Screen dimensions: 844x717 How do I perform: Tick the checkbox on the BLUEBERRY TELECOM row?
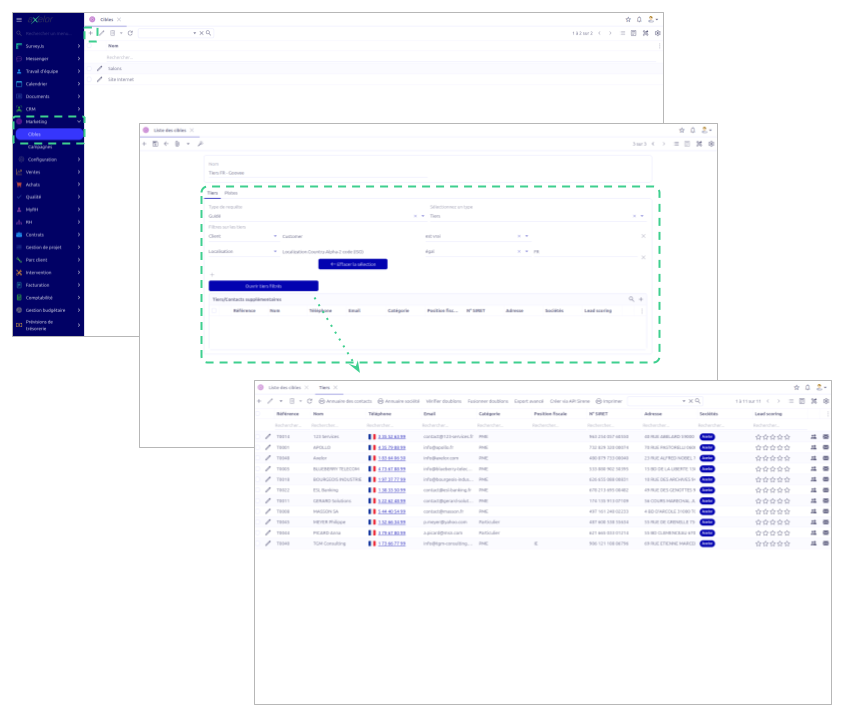pos(258,469)
